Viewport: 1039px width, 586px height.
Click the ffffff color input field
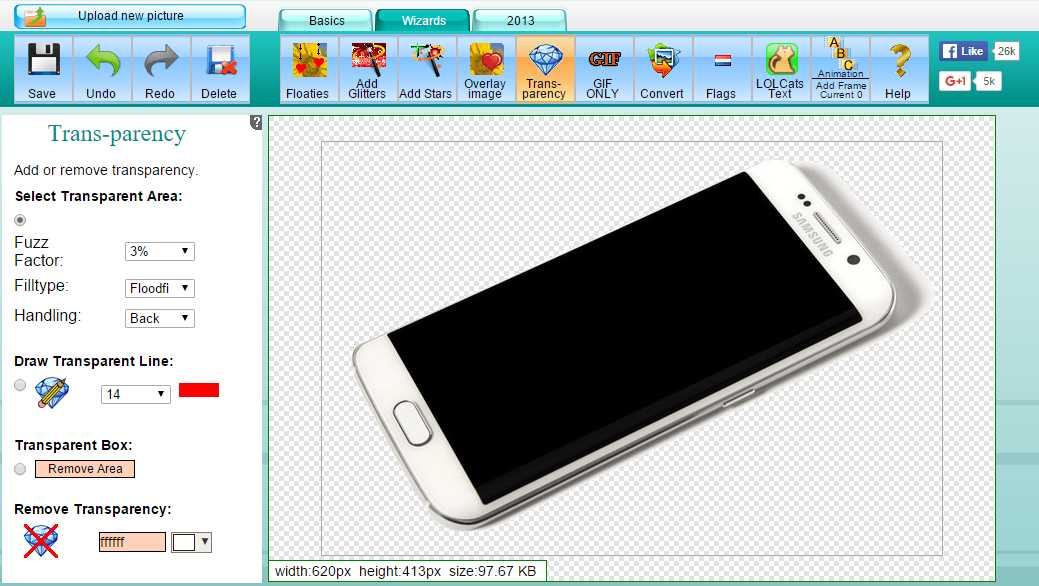coord(133,542)
